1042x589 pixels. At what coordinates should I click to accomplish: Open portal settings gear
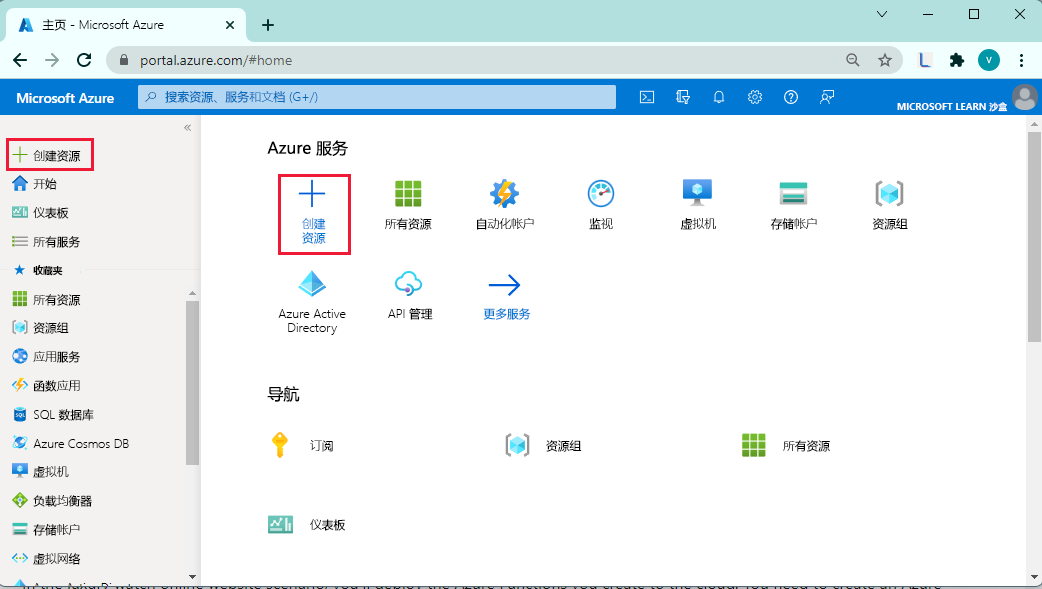point(754,97)
